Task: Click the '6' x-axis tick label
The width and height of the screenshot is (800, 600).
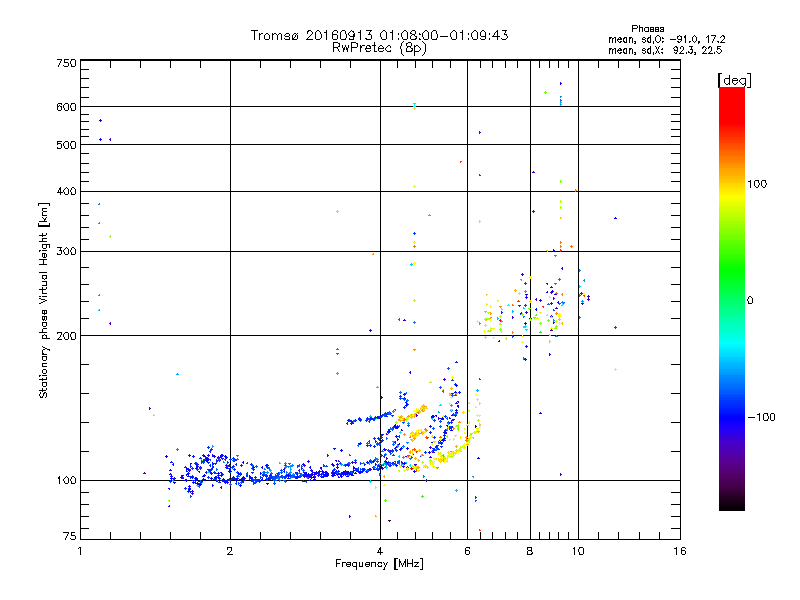Action: click(x=467, y=551)
